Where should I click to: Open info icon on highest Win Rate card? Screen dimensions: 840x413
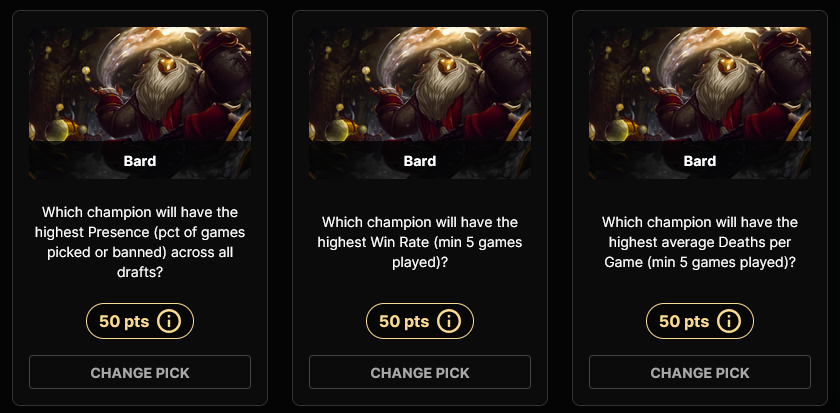(449, 321)
